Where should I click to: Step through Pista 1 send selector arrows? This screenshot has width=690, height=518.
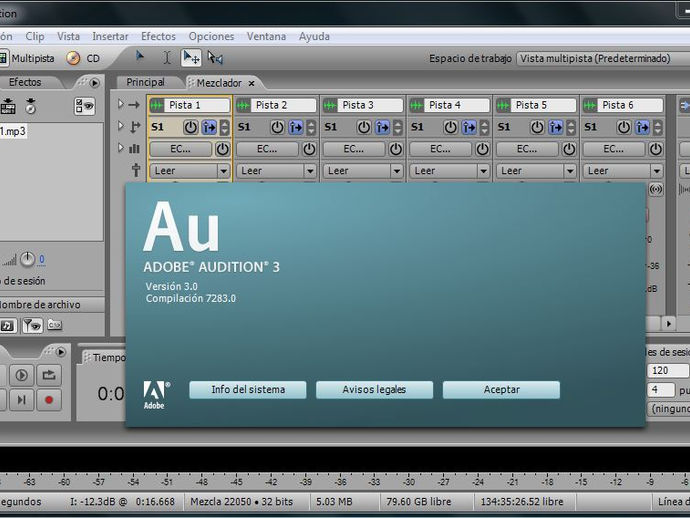coord(225,128)
